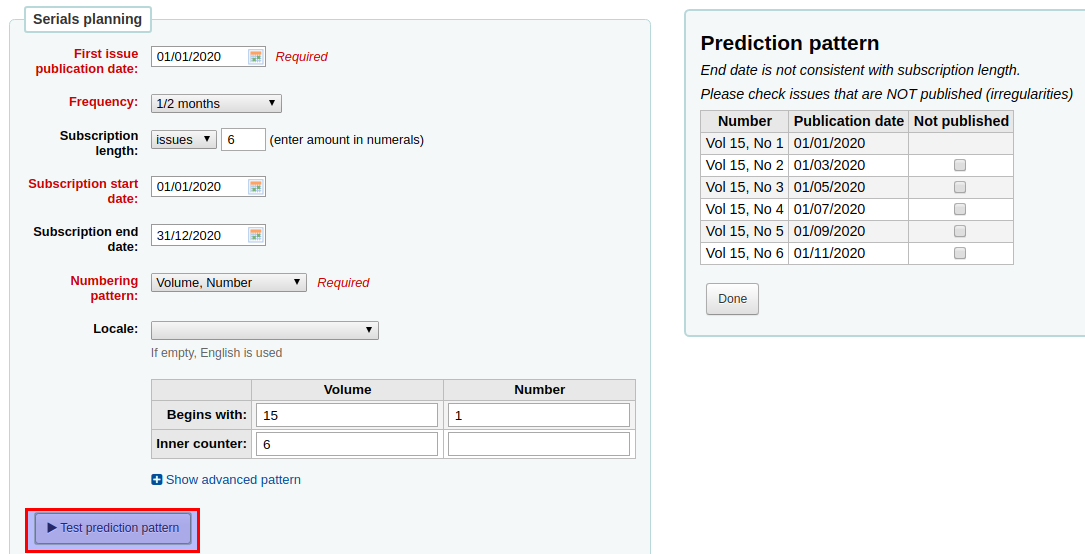Show advanced pattern link
Screen dimensions: 1085x554
point(233,480)
